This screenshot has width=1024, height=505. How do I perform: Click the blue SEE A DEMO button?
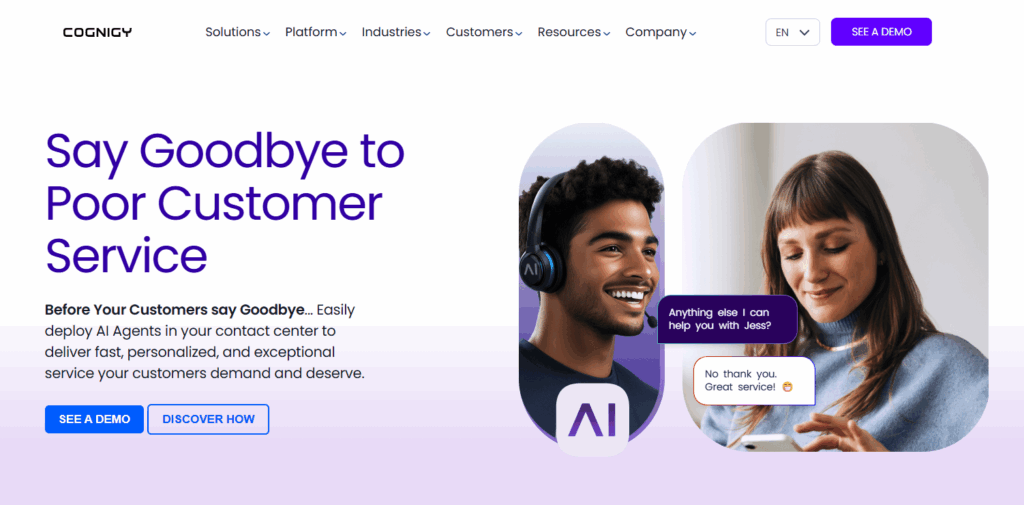click(x=94, y=419)
